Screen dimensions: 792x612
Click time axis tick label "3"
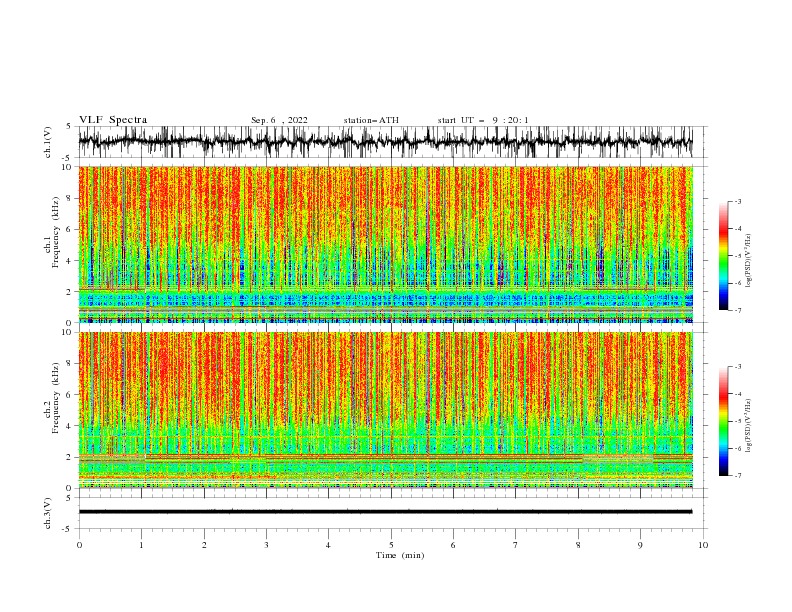click(x=266, y=545)
